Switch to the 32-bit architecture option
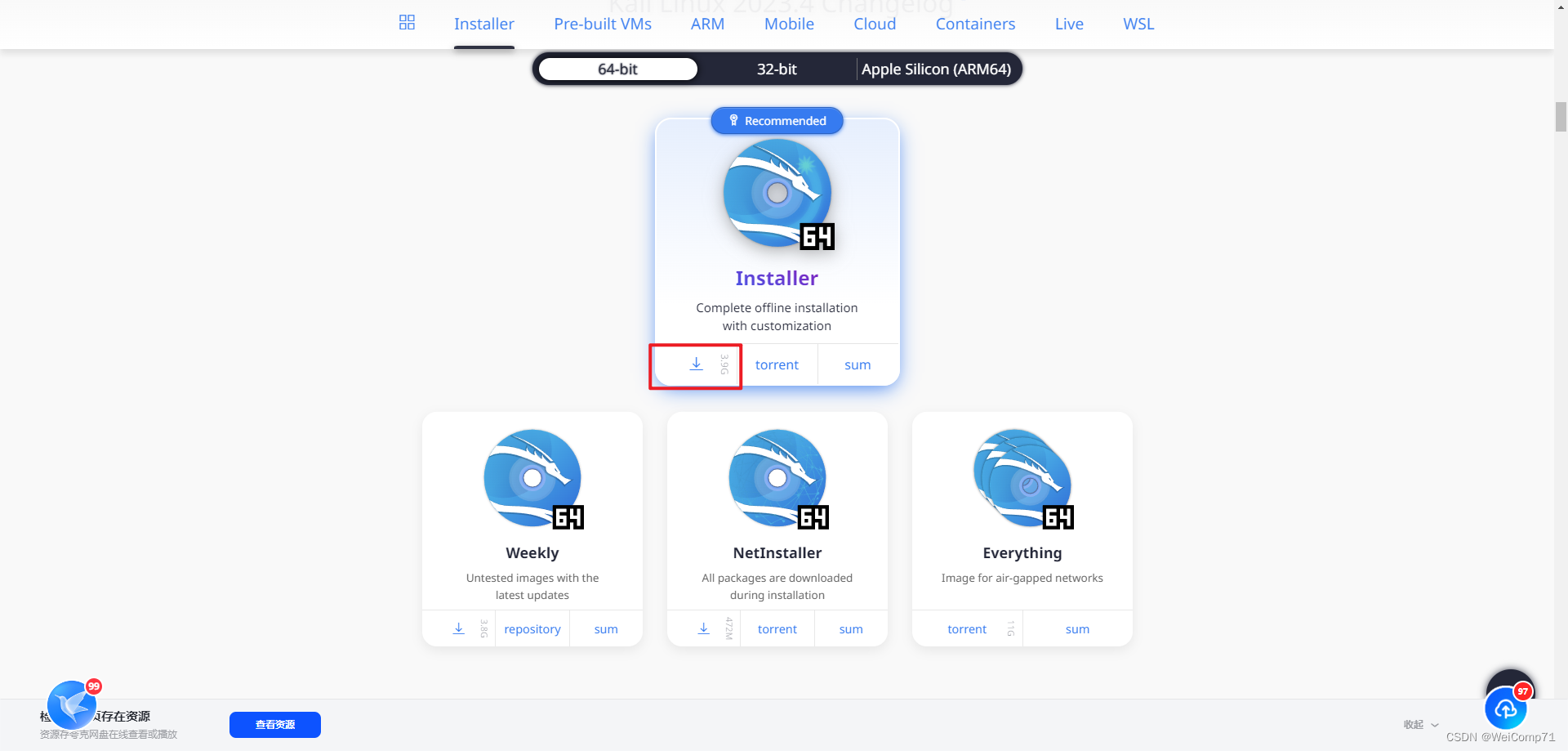Image resolution: width=1568 pixels, height=751 pixels. [777, 69]
